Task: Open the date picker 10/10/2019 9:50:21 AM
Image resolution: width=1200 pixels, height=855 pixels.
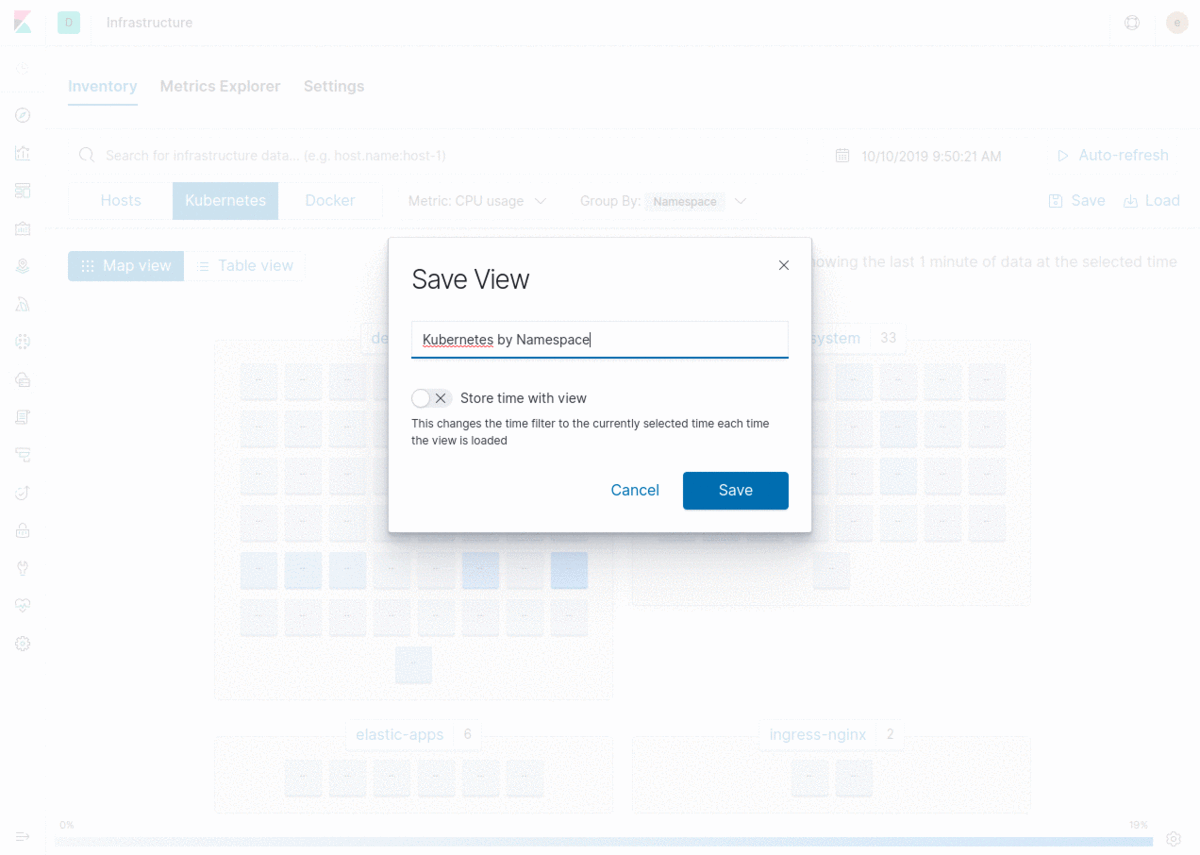Action: click(931, 156)
